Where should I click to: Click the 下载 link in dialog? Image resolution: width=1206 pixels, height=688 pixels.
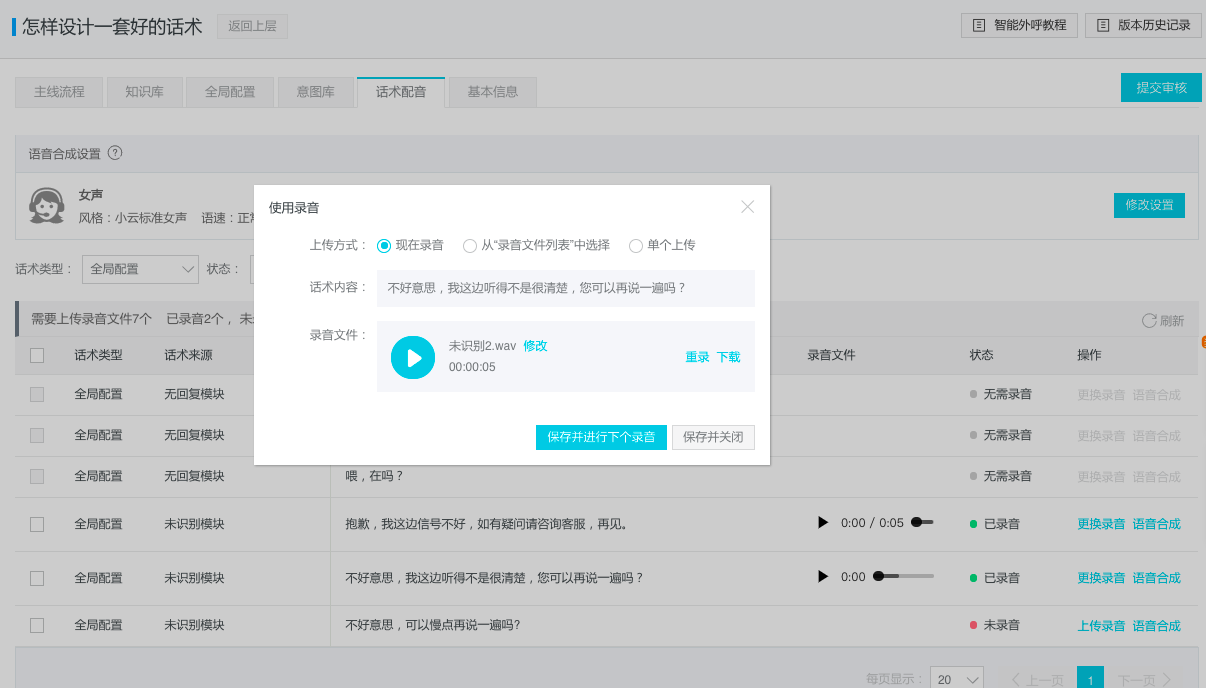[728, 357]
